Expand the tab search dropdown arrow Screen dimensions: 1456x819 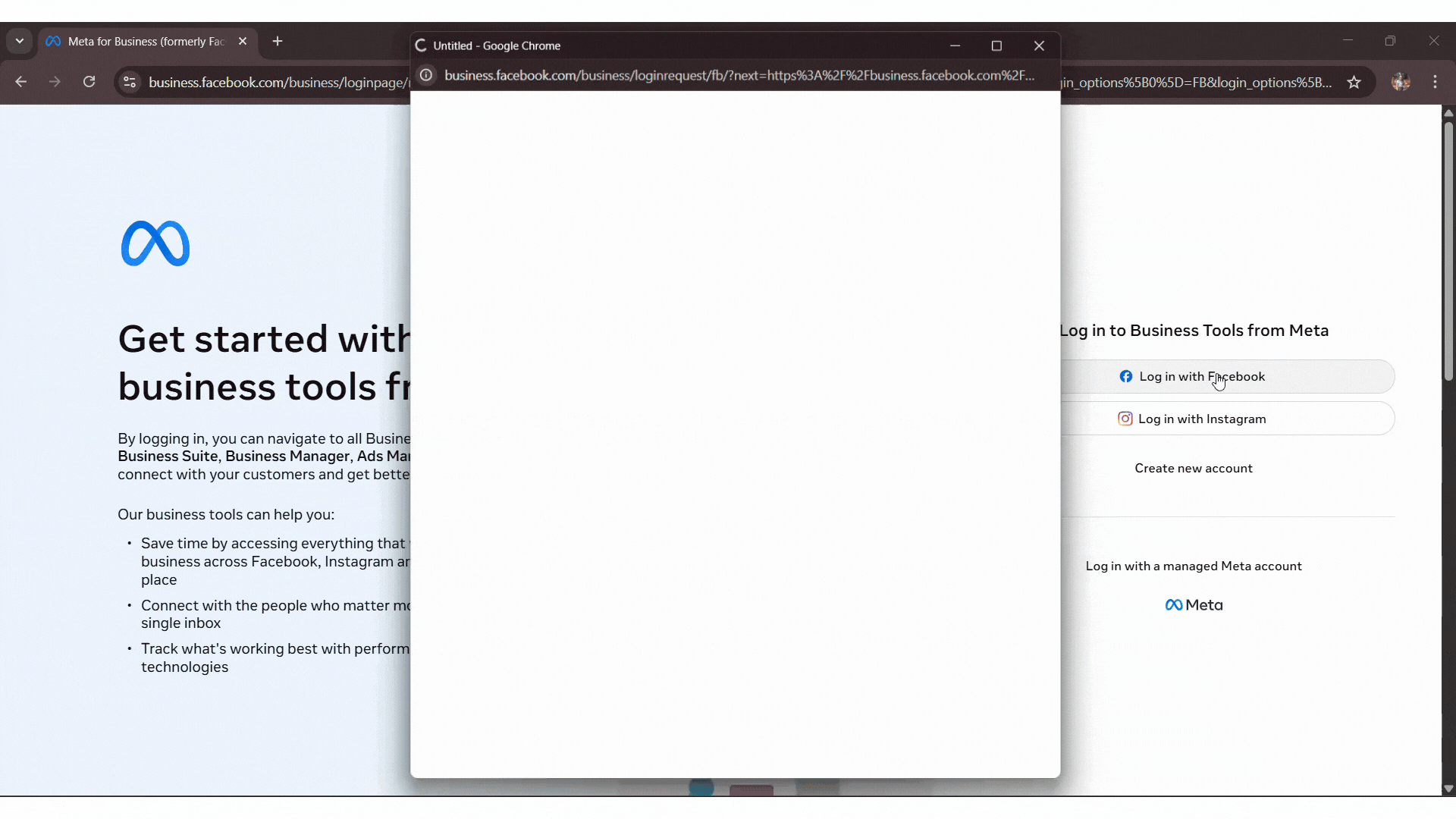click(x=20, y=41)
